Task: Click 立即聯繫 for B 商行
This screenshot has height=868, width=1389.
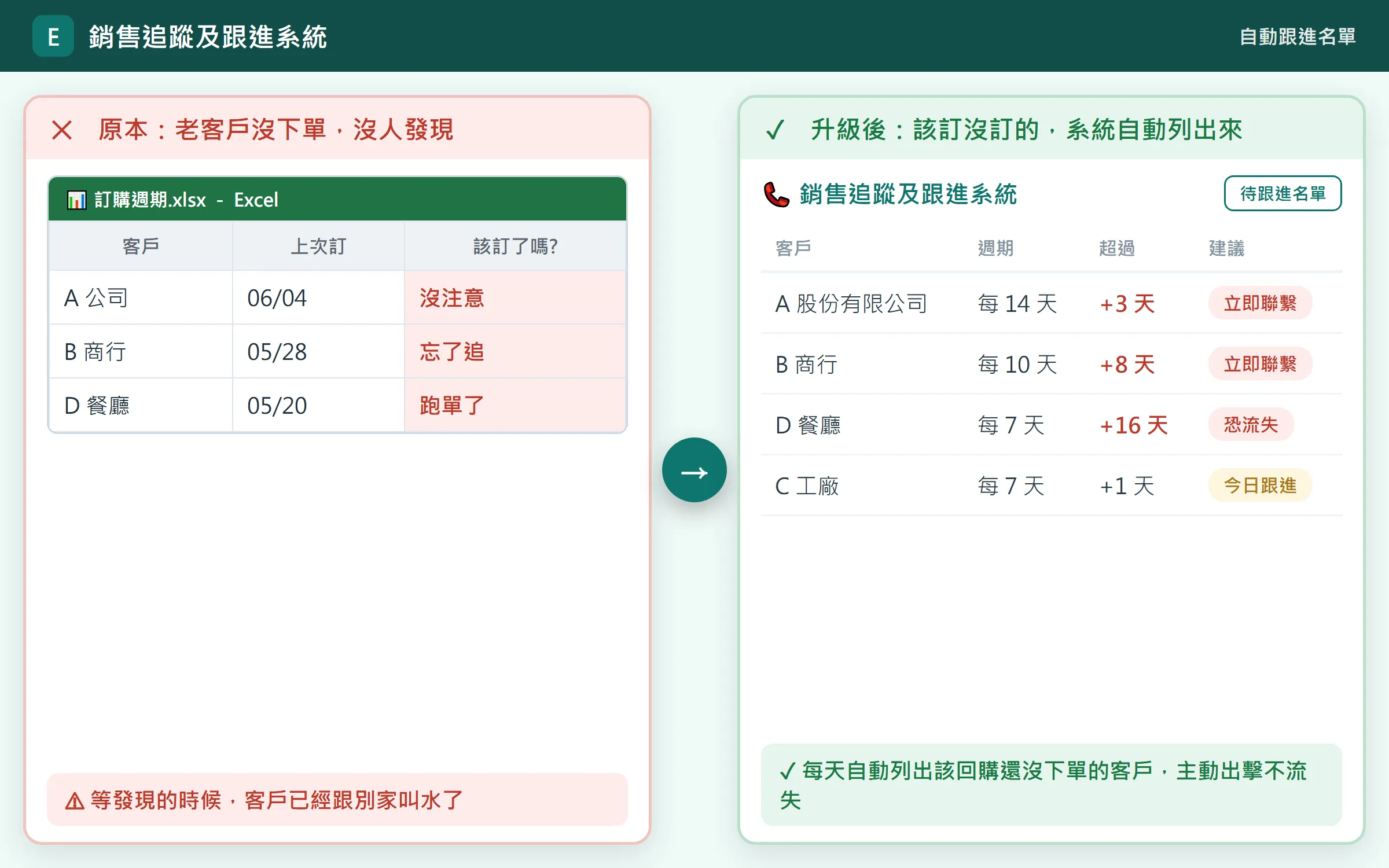Action: click(x=1260, y=364)
